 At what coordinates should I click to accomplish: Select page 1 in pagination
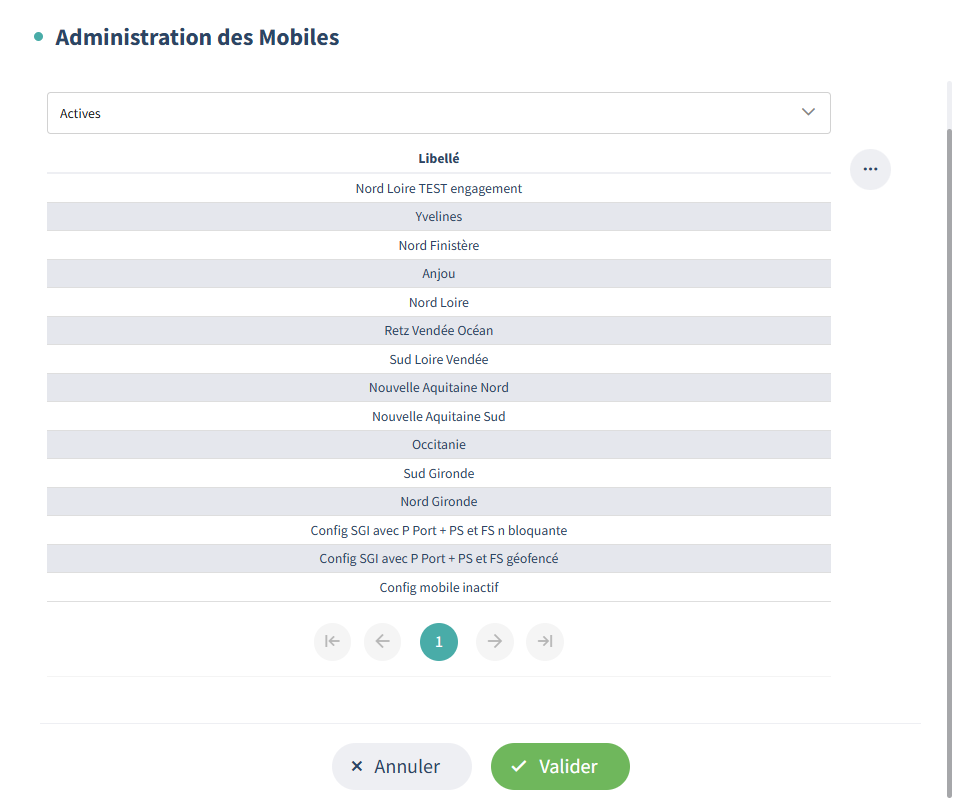point(439,642)
